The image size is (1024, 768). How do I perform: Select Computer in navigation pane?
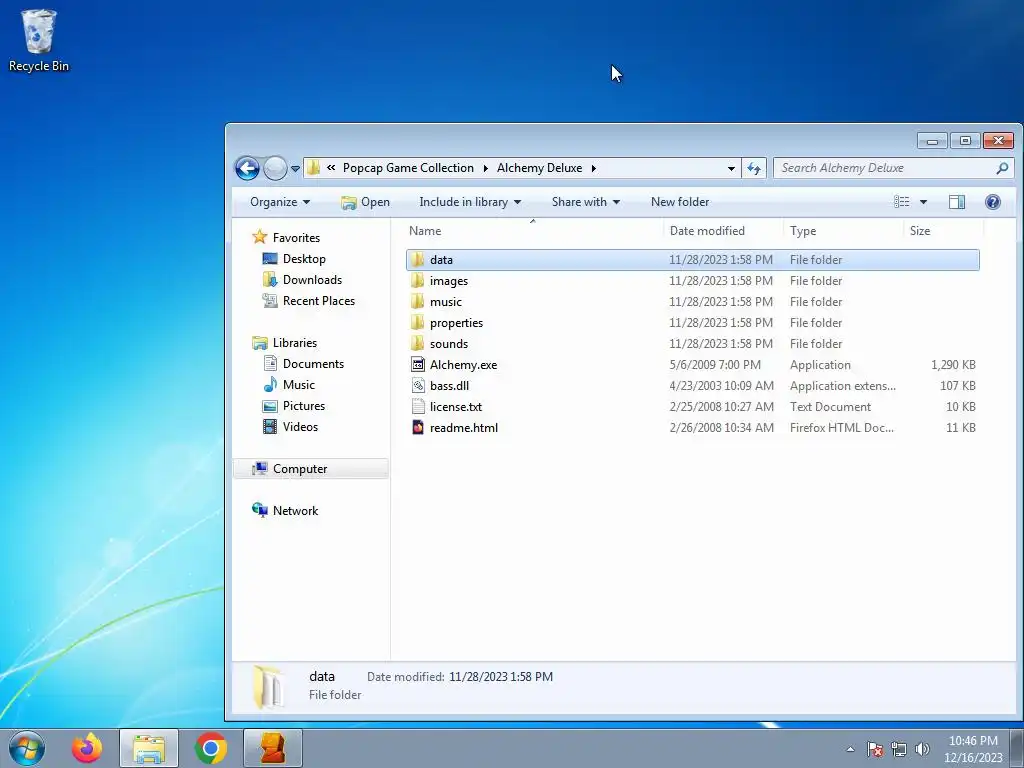[300, 469]
